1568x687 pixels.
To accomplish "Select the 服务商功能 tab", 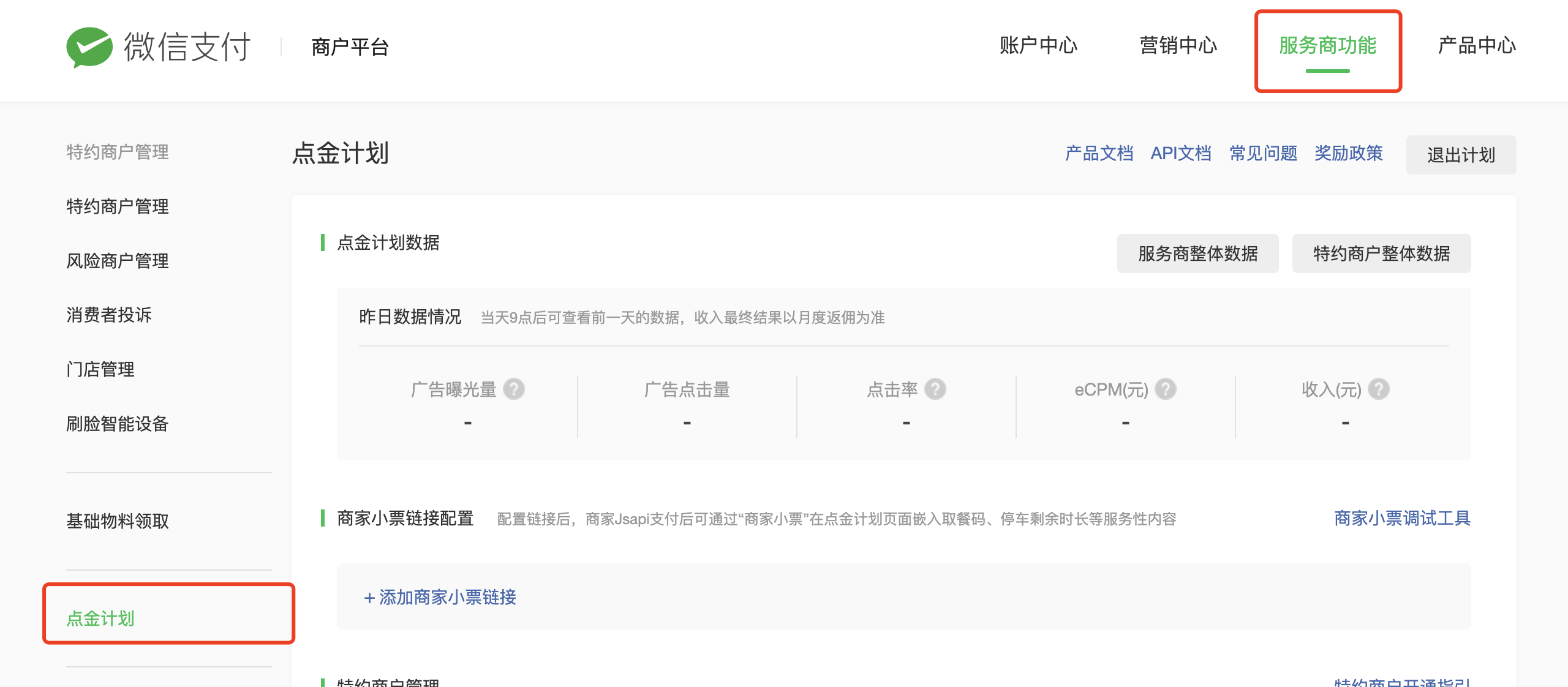I will pyautogui.click(x=1327, y=46).
